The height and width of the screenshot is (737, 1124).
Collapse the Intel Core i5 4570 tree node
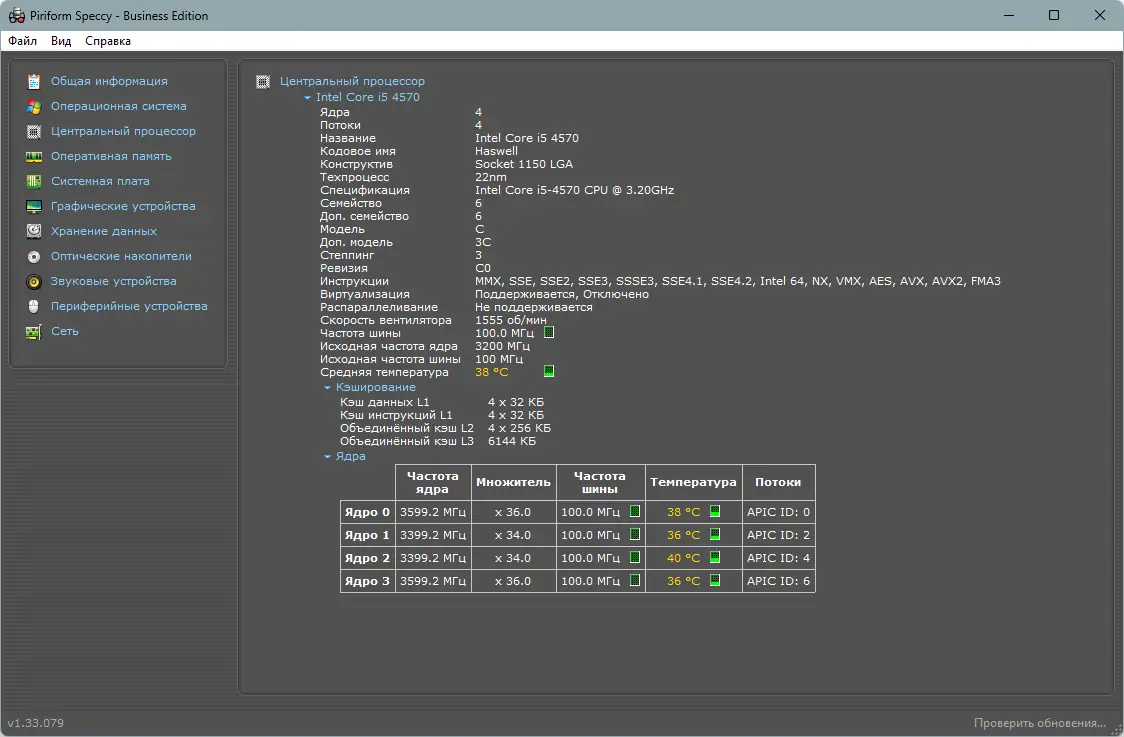pos(308,98)
